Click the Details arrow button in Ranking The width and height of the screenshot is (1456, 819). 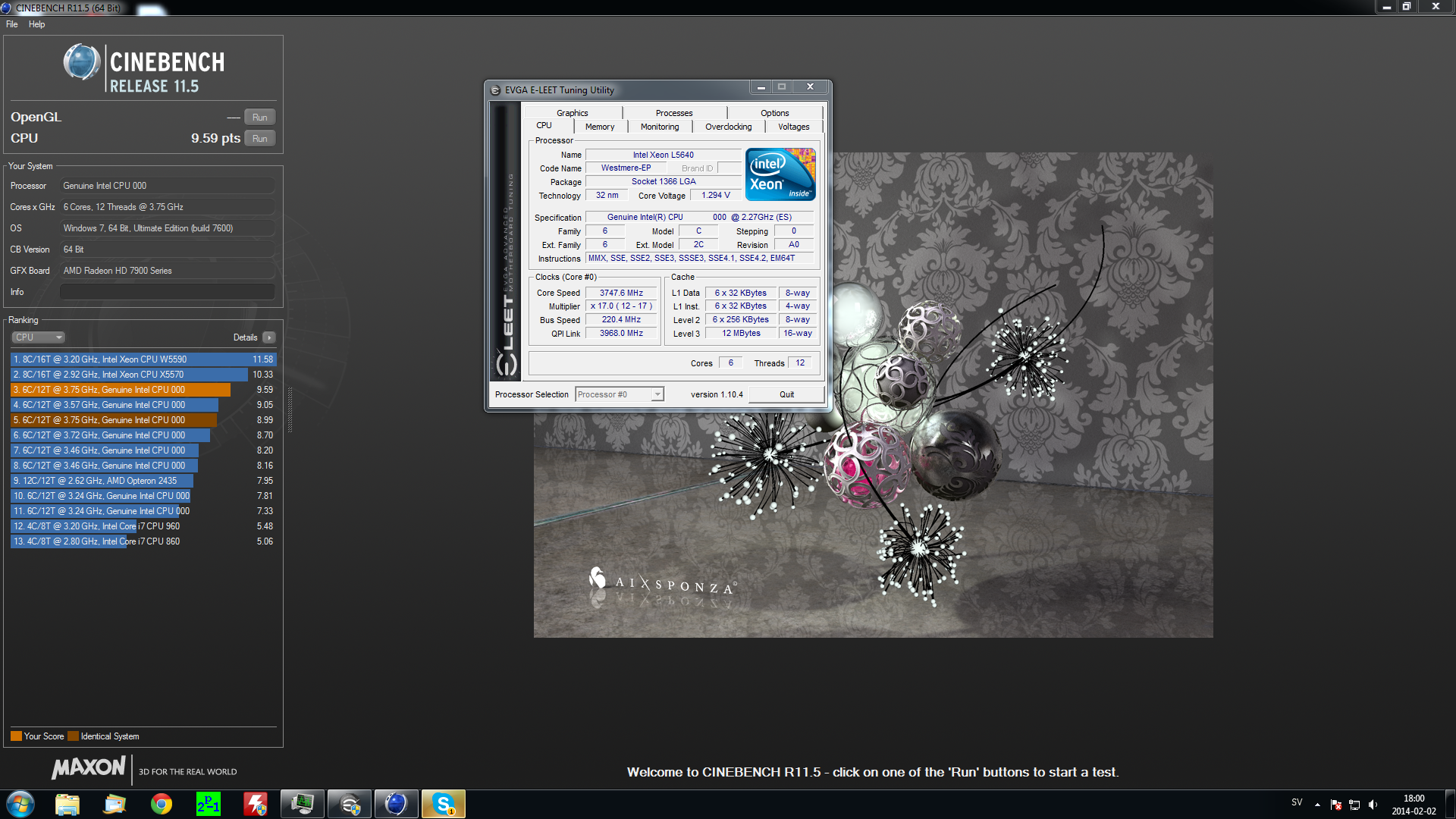269,337
